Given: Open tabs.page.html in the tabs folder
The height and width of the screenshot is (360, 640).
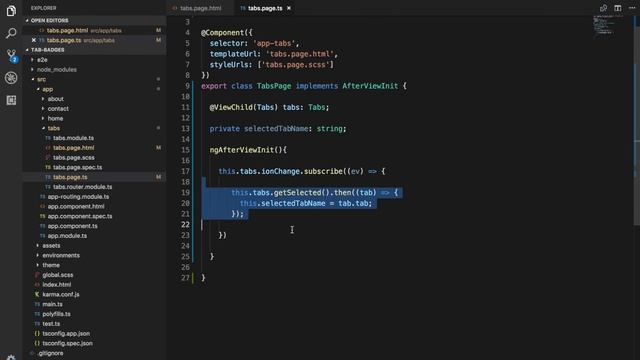Looking at the screenshot, I should 73,148.
